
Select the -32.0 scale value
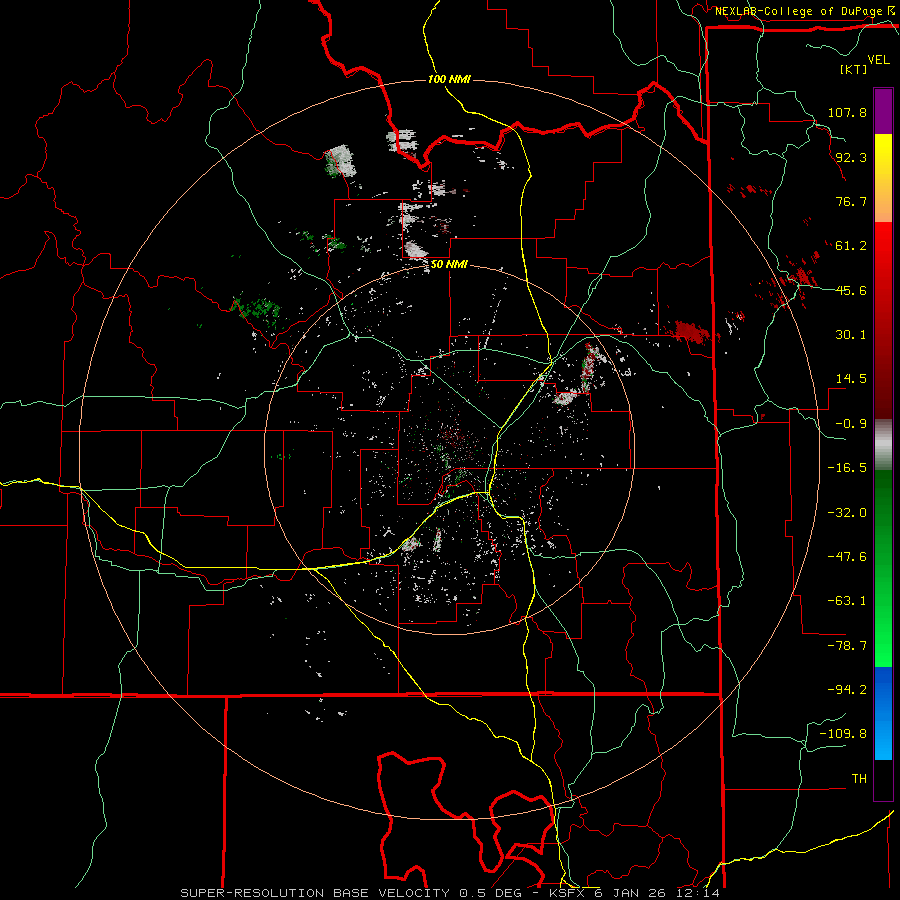(x=847, y=513)
